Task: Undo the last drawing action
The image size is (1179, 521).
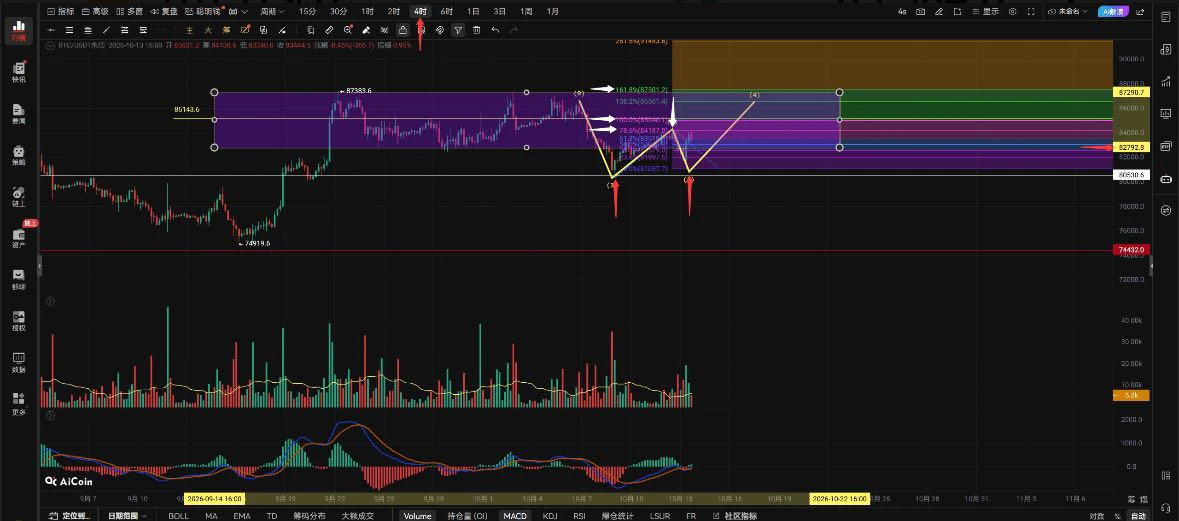Action: coord(495,30)
